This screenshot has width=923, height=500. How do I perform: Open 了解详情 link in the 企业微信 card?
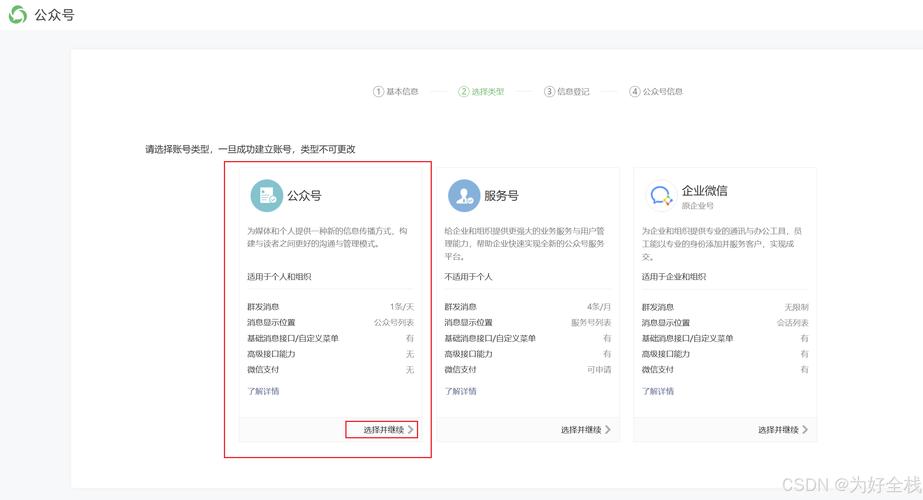click(x=658, y=391)
